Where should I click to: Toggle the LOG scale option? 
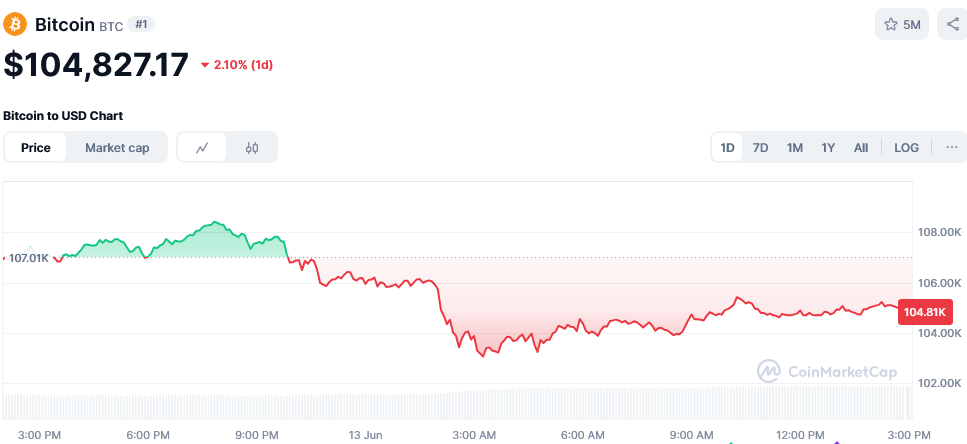point(906,147)
